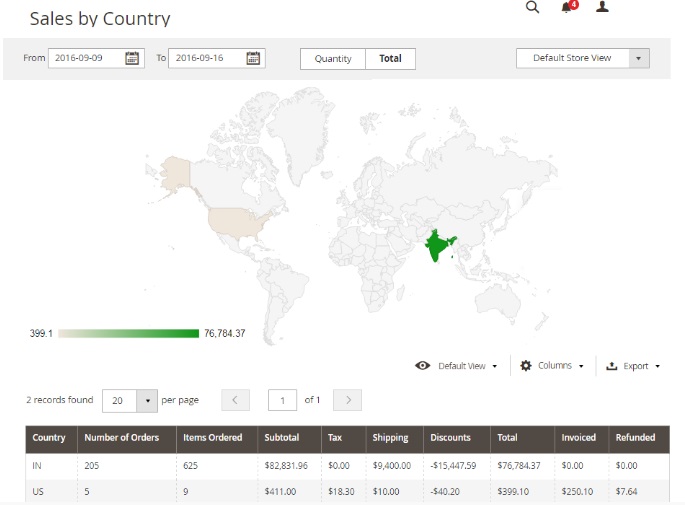This screenshot has width=685, height=505.
Task: Go to the previous results page
Action: click(x=235, y=400)
